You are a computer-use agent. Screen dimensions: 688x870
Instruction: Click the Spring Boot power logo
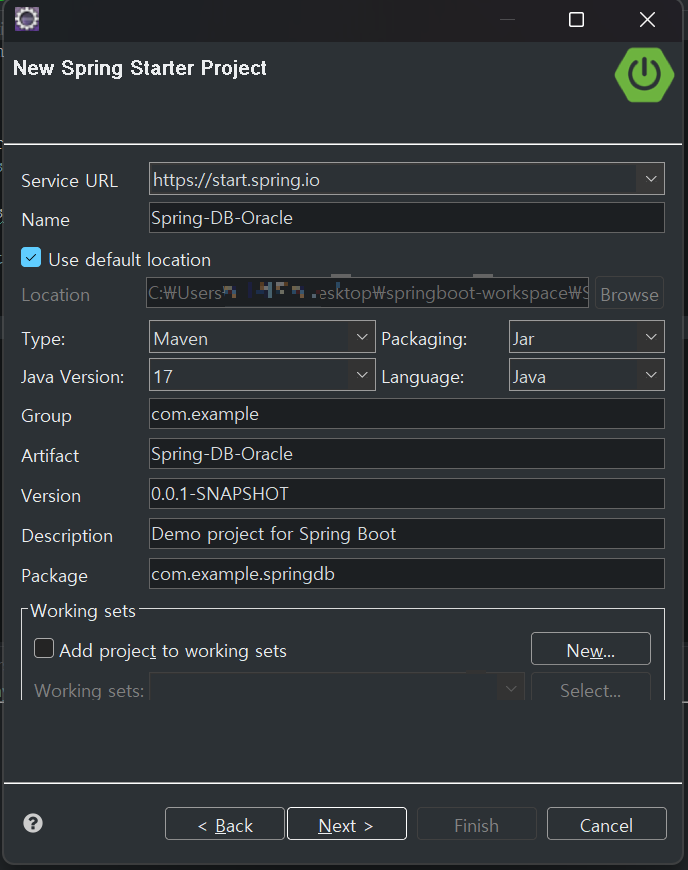(644, 74)
